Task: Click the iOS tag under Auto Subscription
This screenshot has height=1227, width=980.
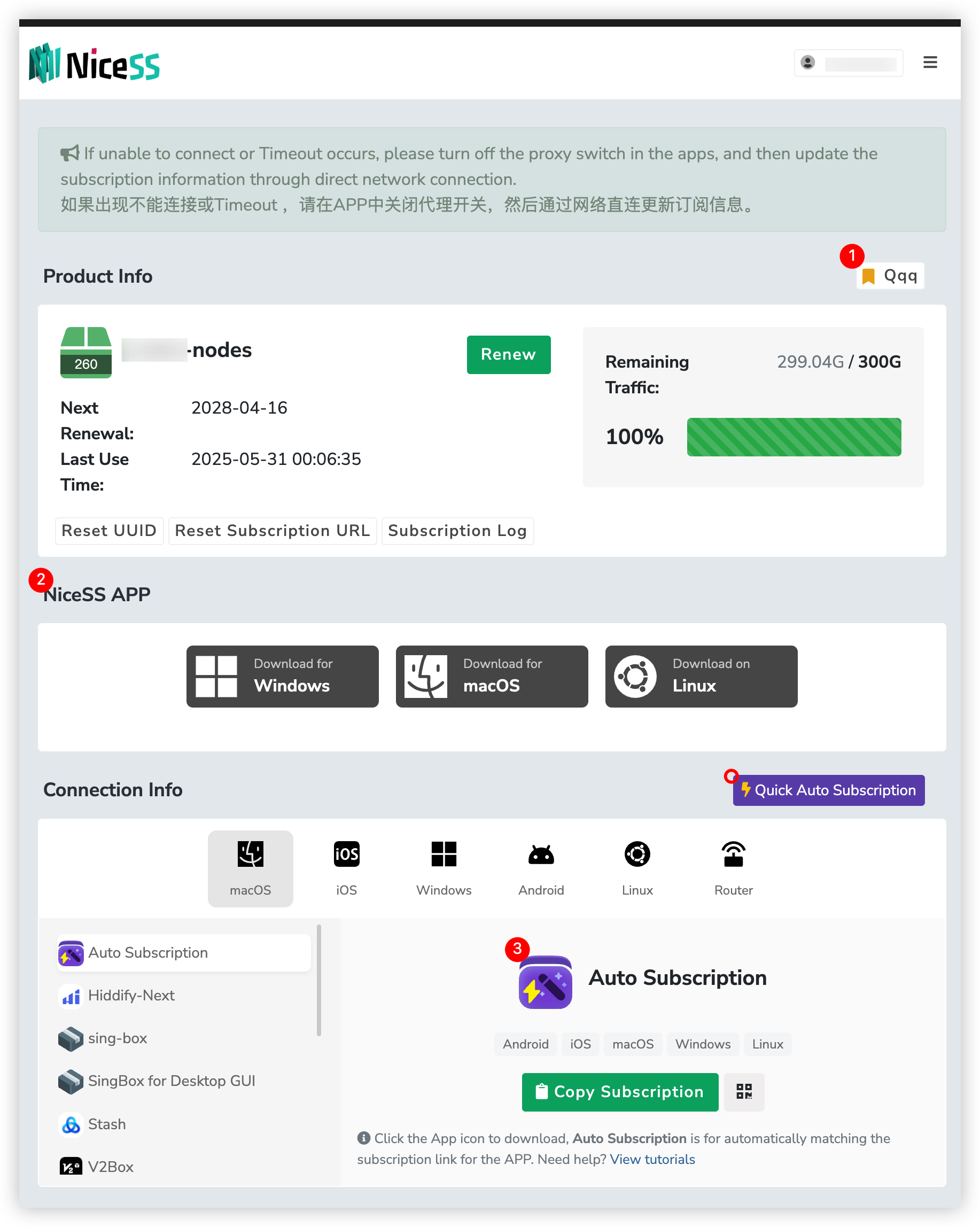Action: coord(580,1044)
